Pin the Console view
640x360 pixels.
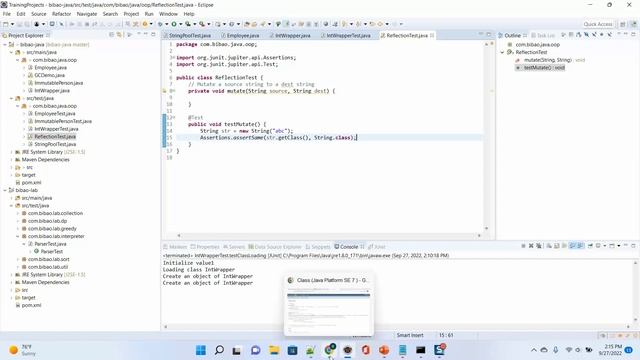click(590, 246)
